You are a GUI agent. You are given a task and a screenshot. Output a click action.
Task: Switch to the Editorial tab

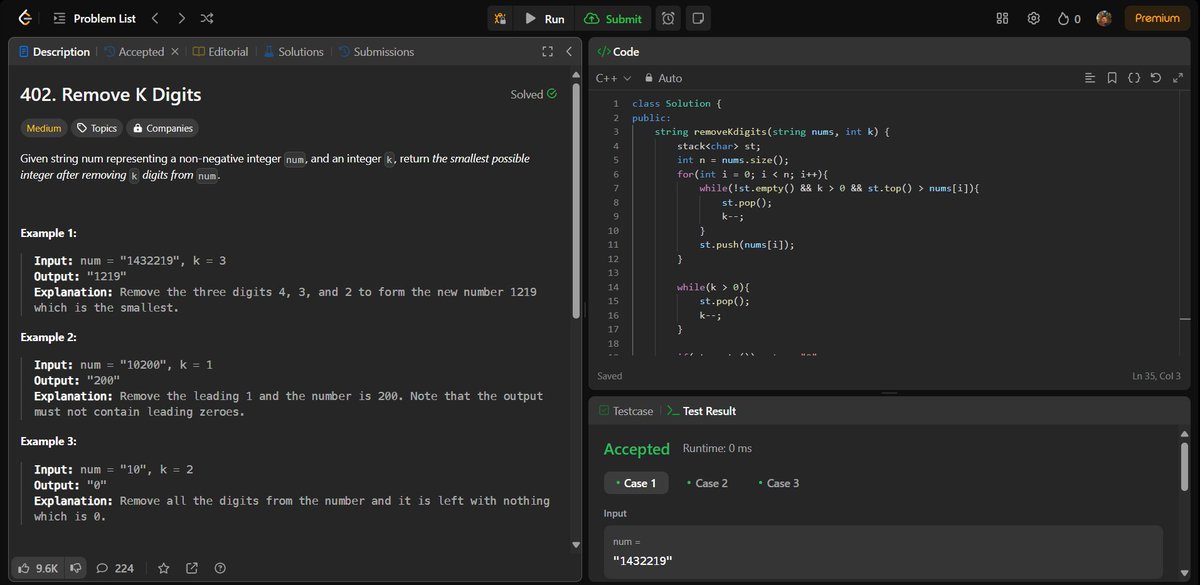[x=220, y=52]
